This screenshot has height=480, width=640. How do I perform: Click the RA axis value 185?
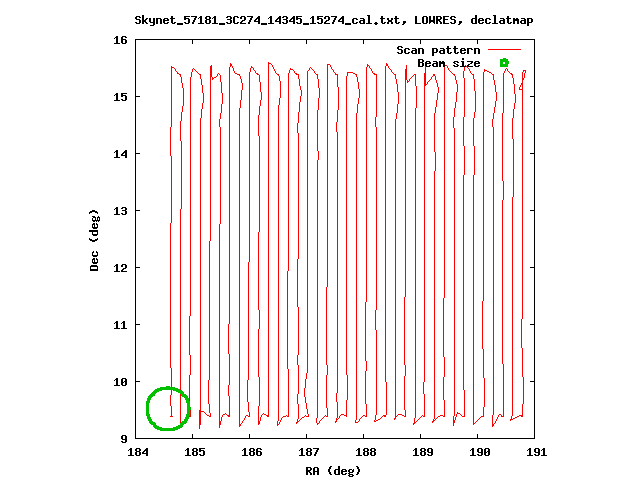tap(195, 452)
